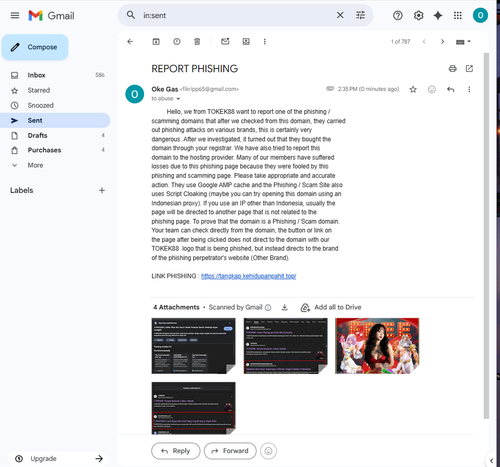
Task: Open search filter options icon
Action: [x=360, y=15]
